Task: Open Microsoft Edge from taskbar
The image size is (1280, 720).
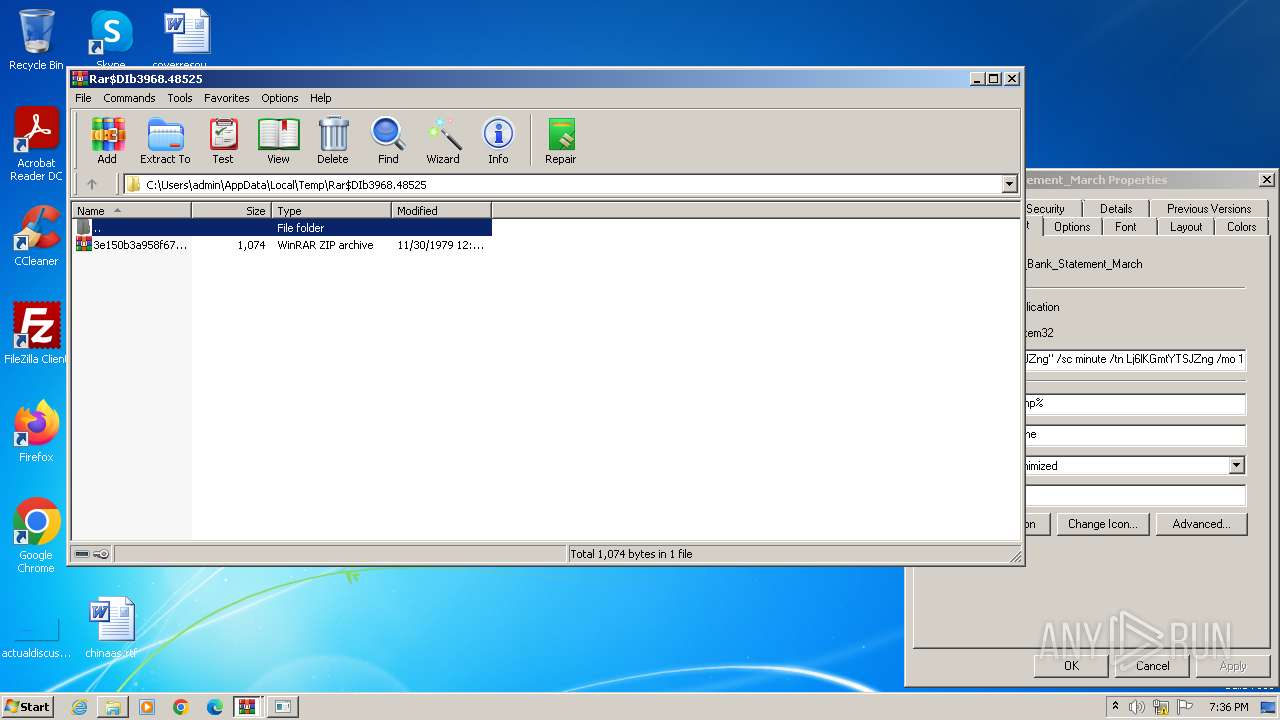Action: point(214,707)
